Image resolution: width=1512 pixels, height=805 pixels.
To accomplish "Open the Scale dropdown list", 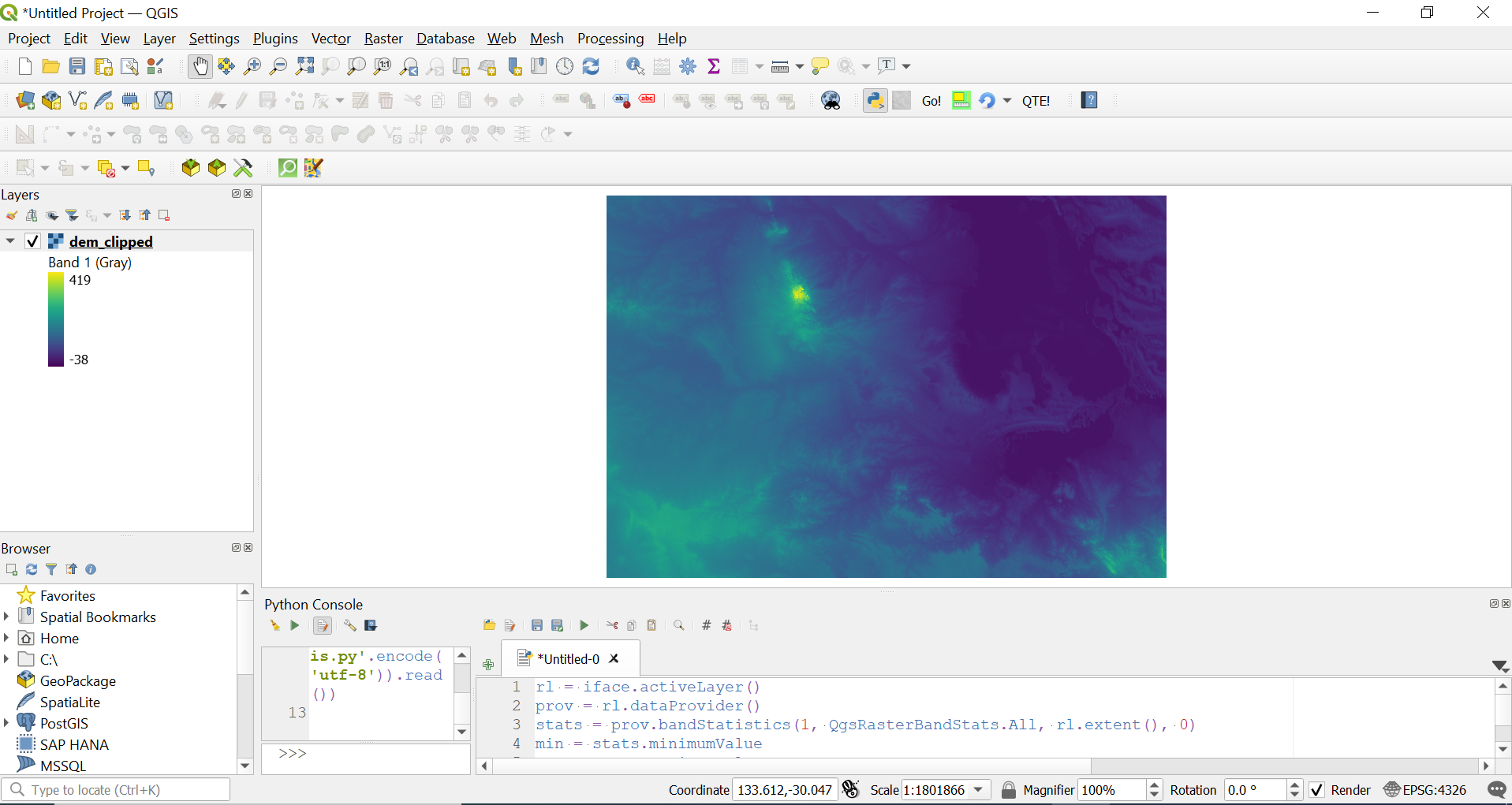I will pos(979,790).
